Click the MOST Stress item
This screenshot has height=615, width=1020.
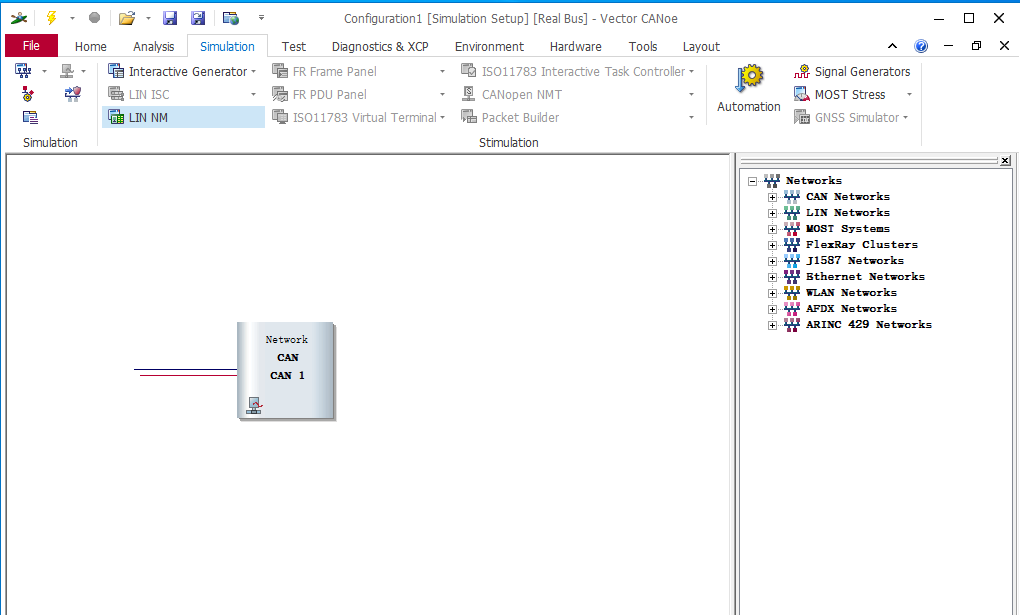(840, 94)
